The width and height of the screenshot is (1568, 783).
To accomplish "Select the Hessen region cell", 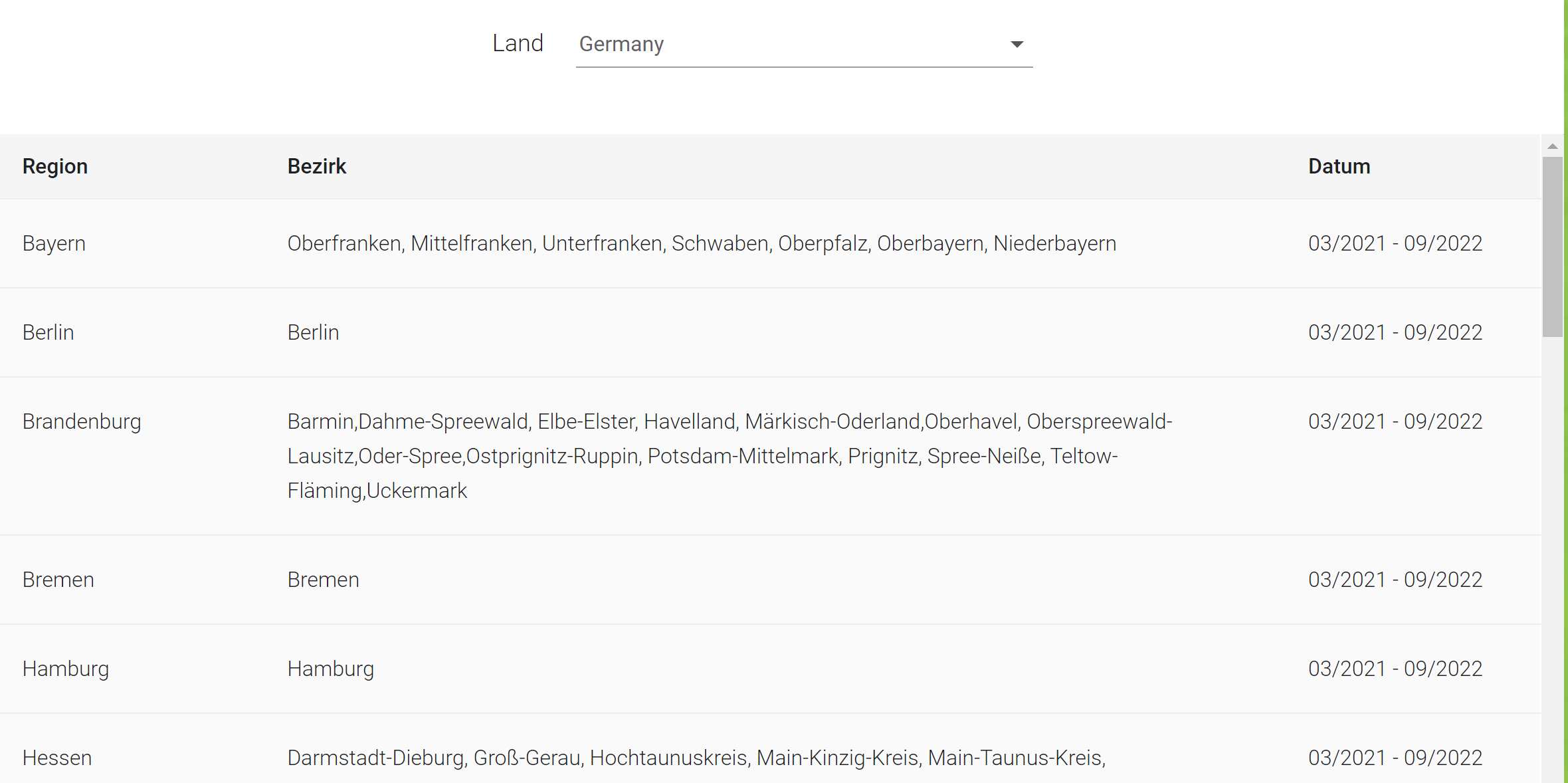I will [57, 758].
